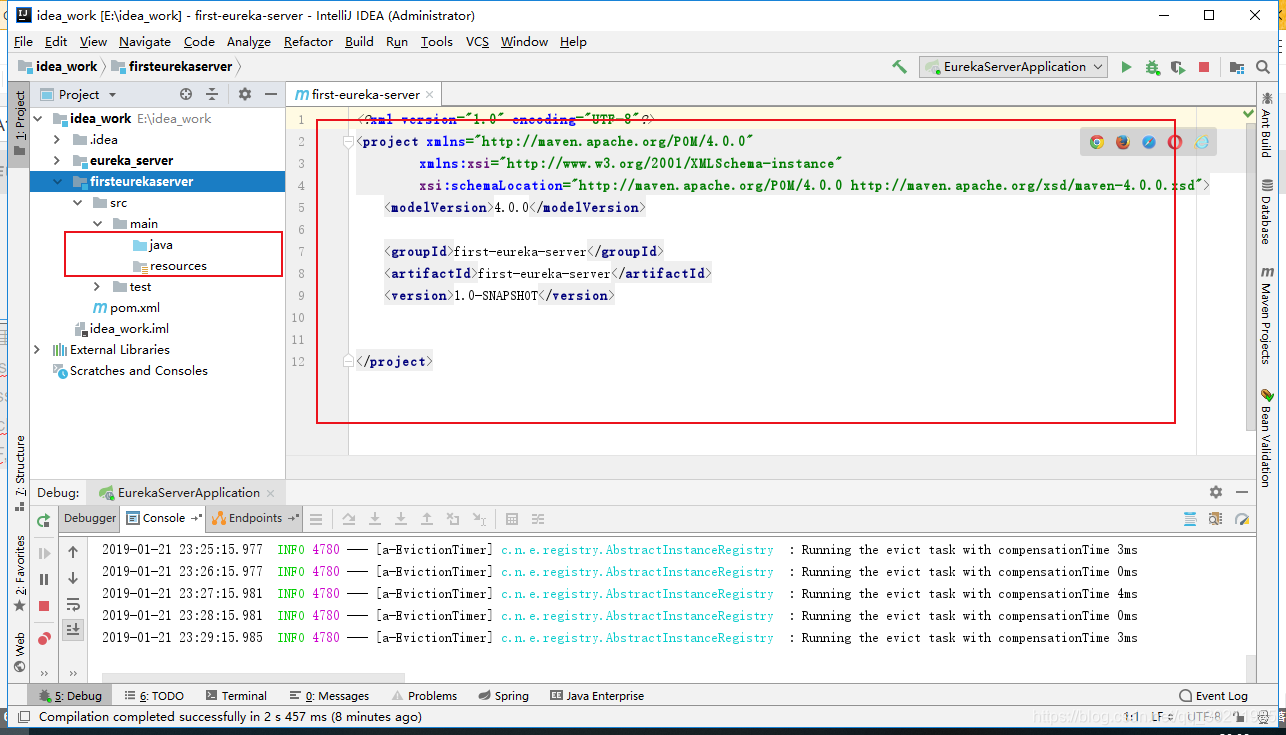Open Spring Boot health gauge icon

tap(1242, 519)
